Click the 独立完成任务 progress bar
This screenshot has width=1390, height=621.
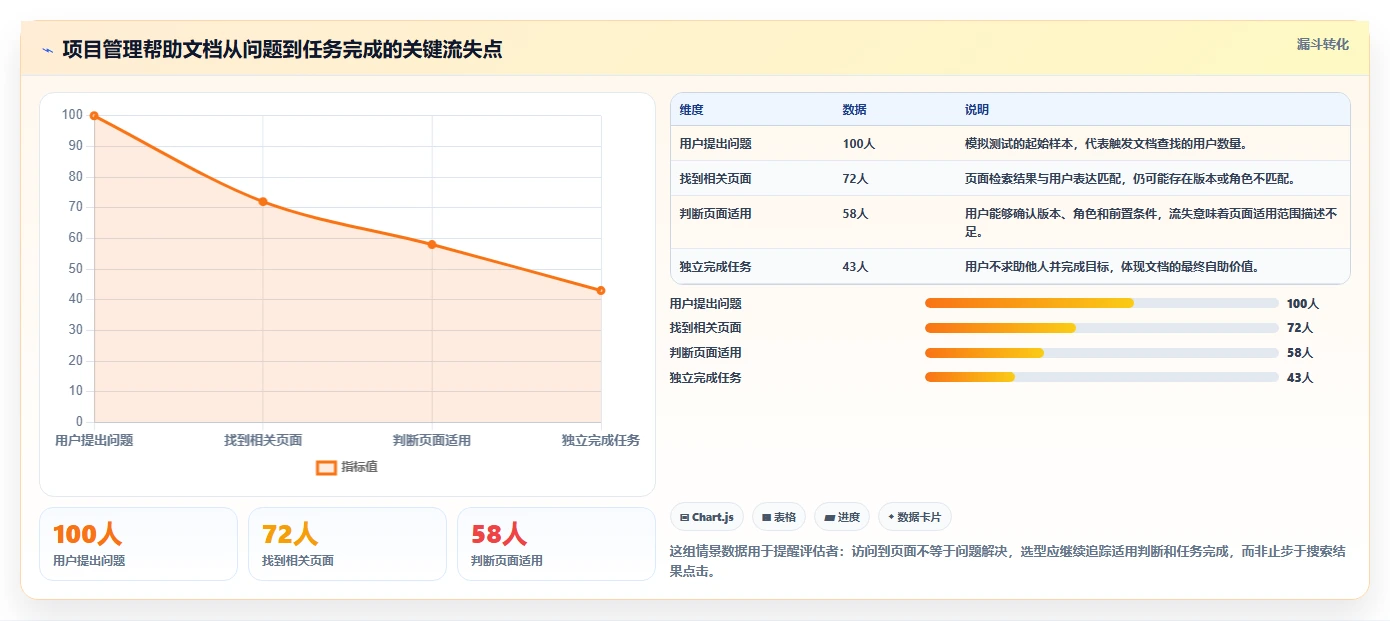coord(1102,377)
